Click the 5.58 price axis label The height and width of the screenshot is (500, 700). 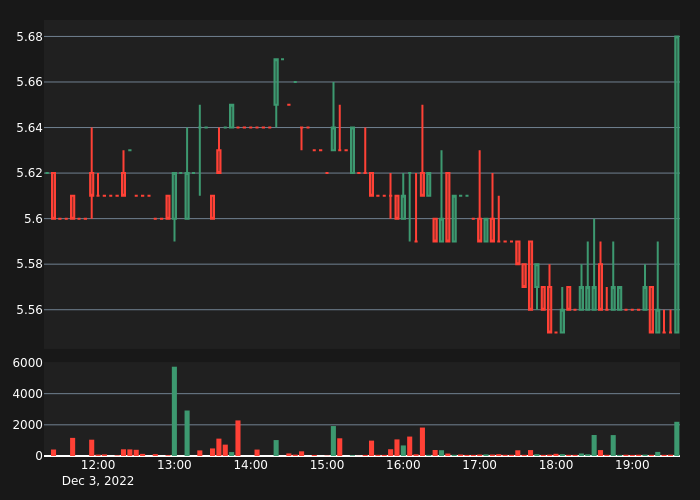click(x=29, y=264)
